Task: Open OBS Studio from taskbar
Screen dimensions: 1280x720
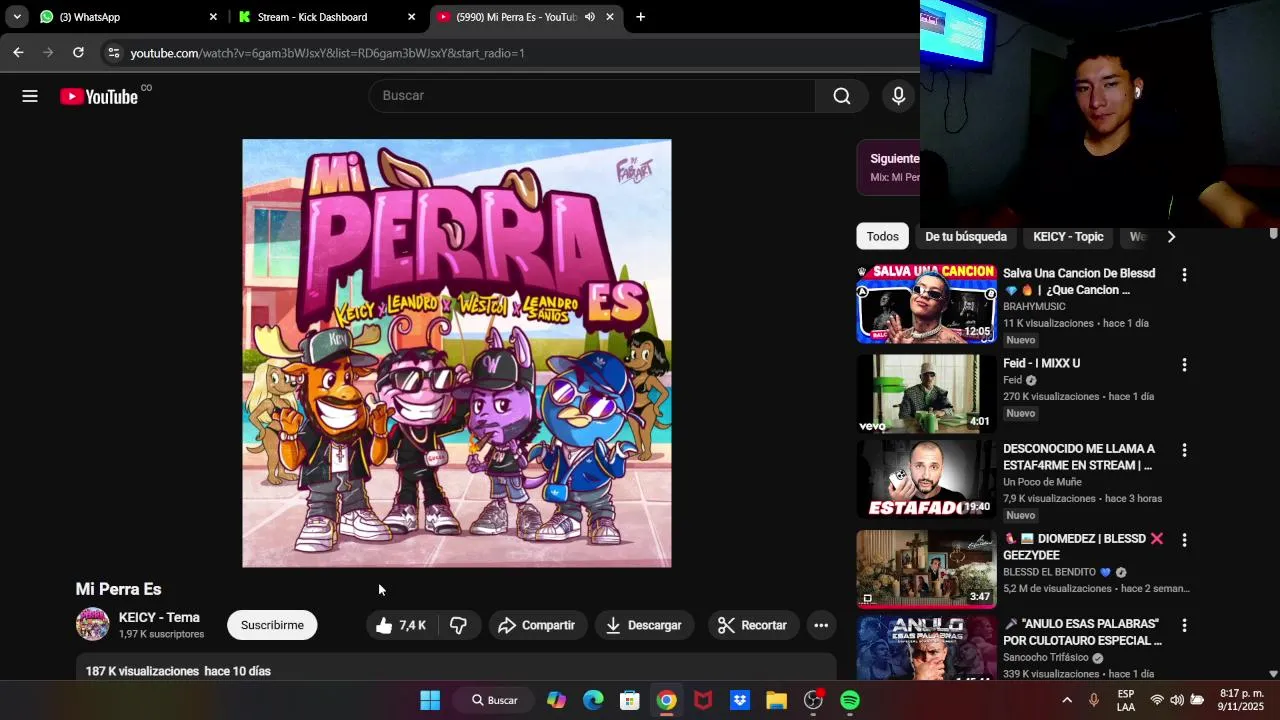Action: tap(813, 700)
